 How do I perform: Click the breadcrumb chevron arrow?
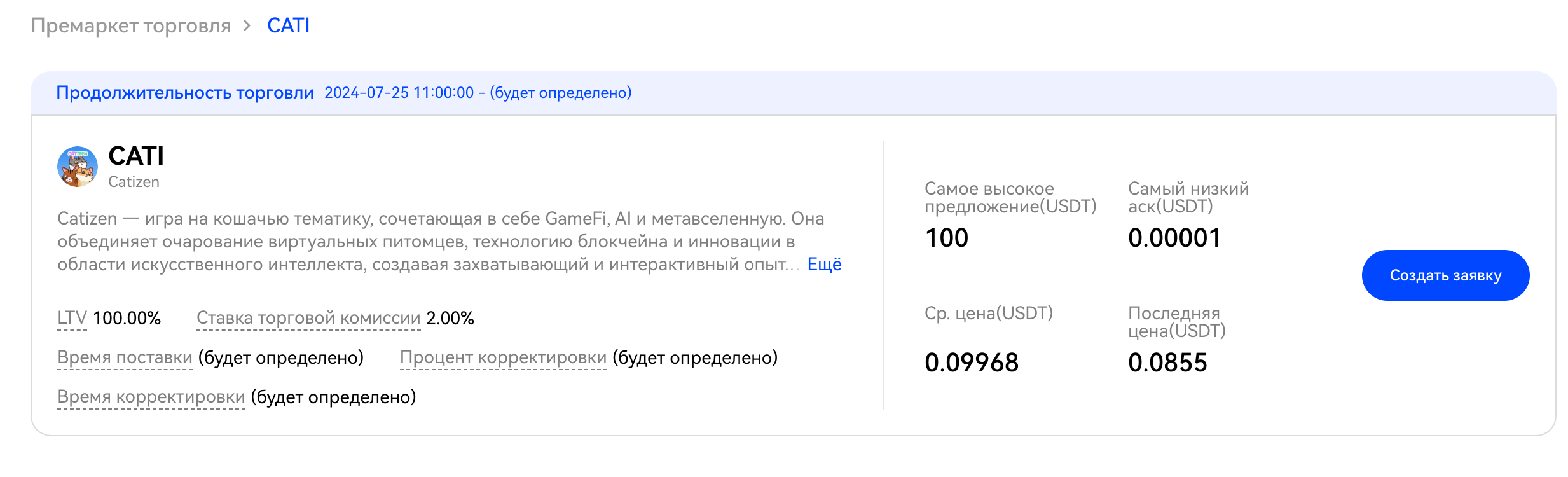click(x=247, y=25)
